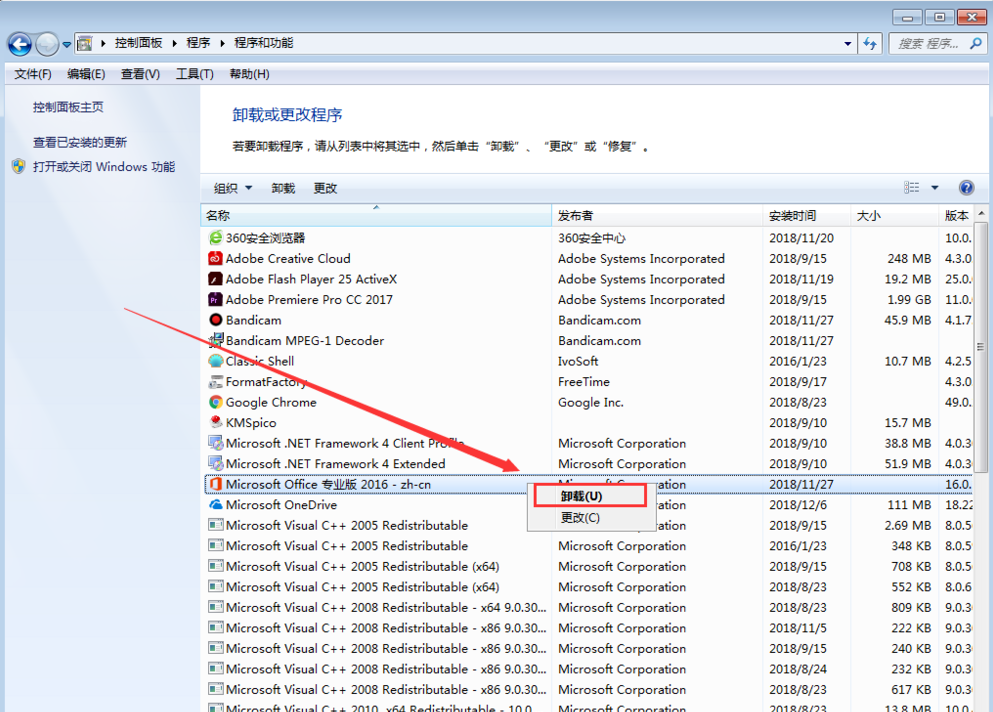Screen dimensions: 993x712
Task: Select the Adobe Flash Player 25 ActiveX icon
Action: click(x=214, y=278)
